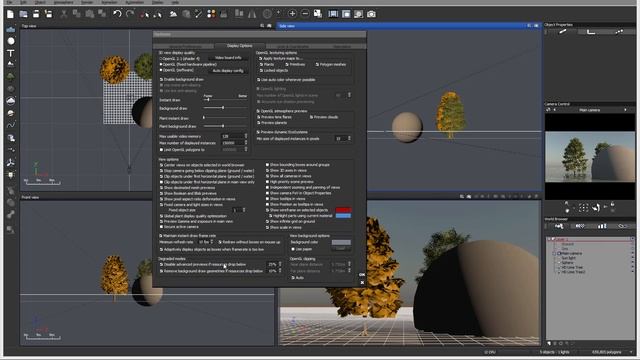Click the mirror triangles icon in top toolbar
The image size is (640, 360).
252,14
